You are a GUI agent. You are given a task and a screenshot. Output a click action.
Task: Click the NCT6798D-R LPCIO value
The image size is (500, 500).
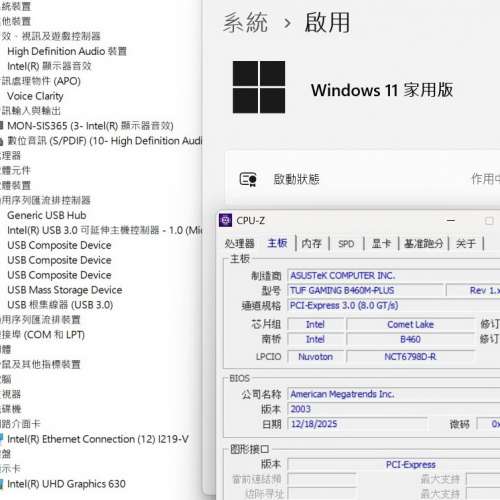tap(410, 357)
